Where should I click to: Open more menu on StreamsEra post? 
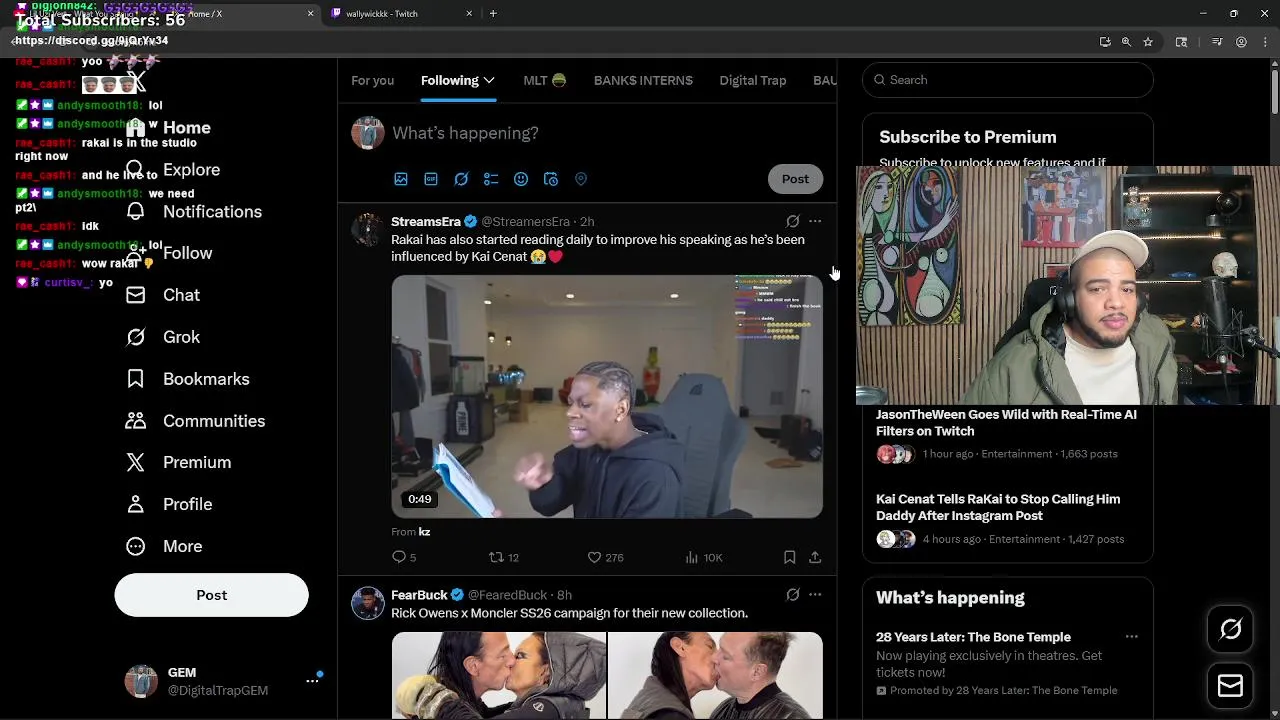pos(815,221)
